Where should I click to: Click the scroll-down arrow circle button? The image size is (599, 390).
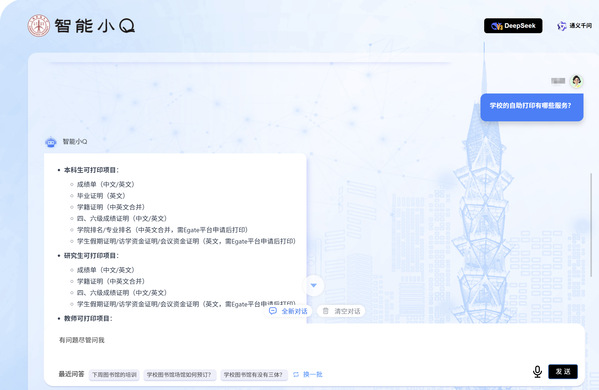click(x=313, y=285)
